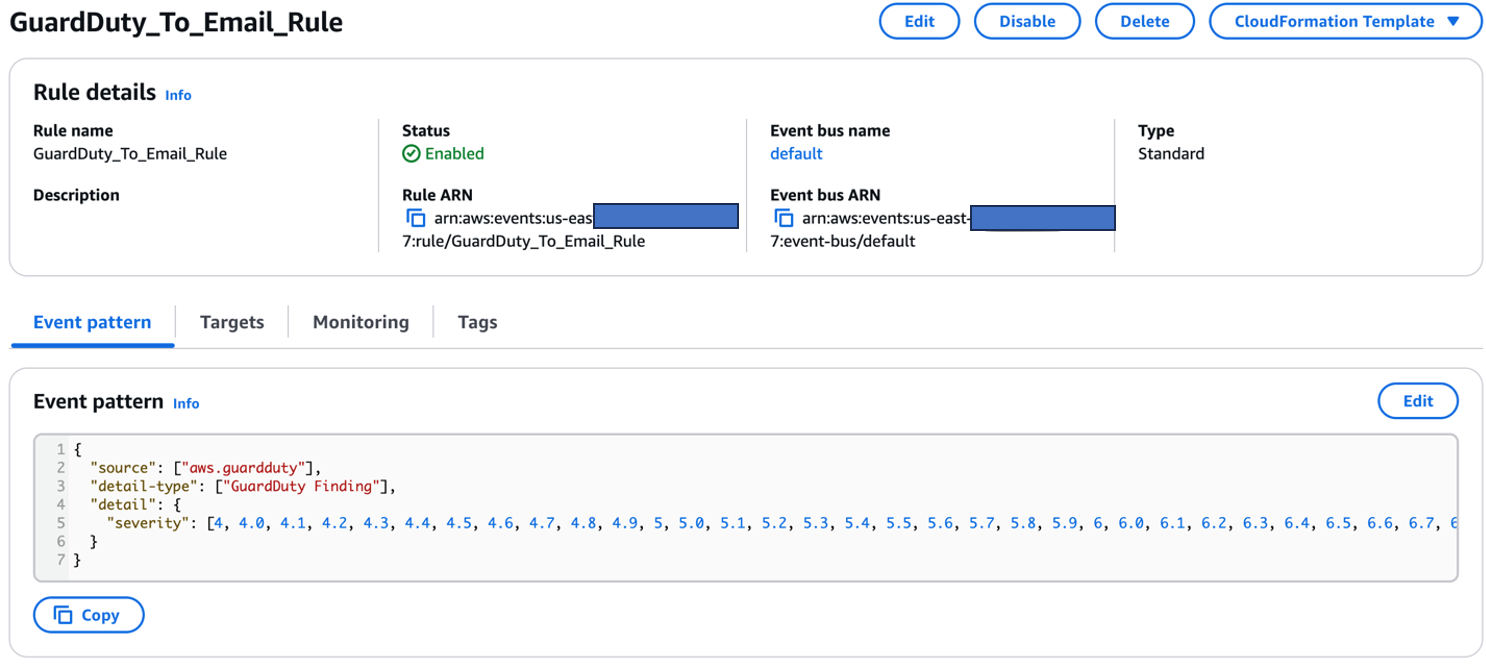Copy the Event bus ARN using its copy icon
The height and width of the screenshot is (668, 1486).
tap(784, 217)
